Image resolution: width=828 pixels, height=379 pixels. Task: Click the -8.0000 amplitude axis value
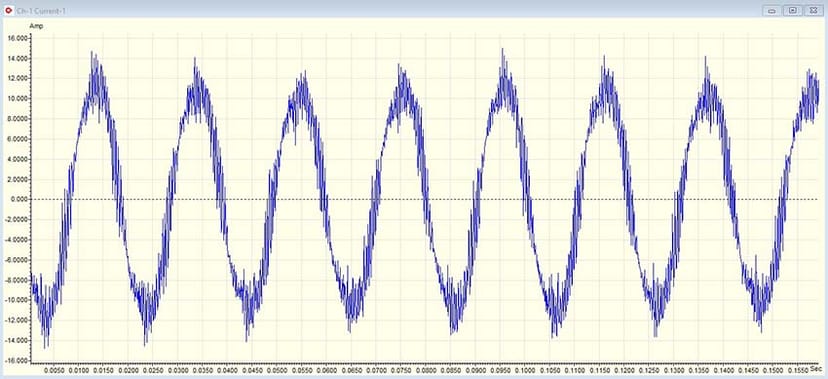pyautogui.click(x=16, y=280)
